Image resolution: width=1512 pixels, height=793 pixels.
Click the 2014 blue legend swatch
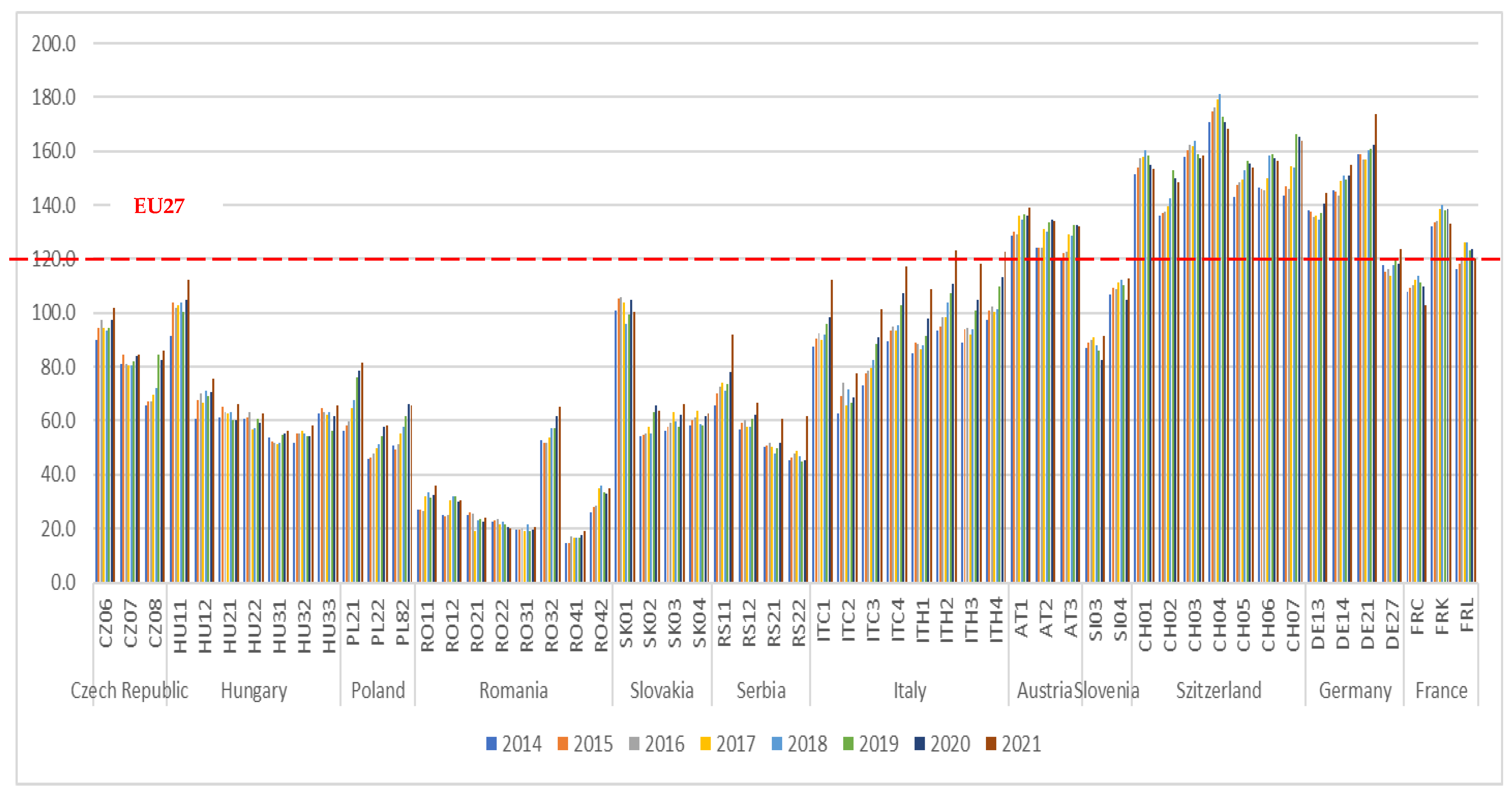(491, 744)
